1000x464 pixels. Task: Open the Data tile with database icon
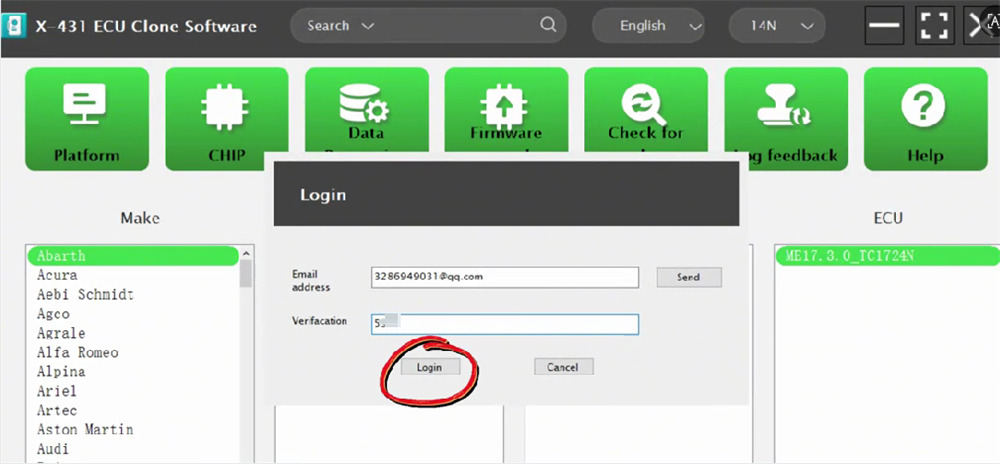coord(367,110)
